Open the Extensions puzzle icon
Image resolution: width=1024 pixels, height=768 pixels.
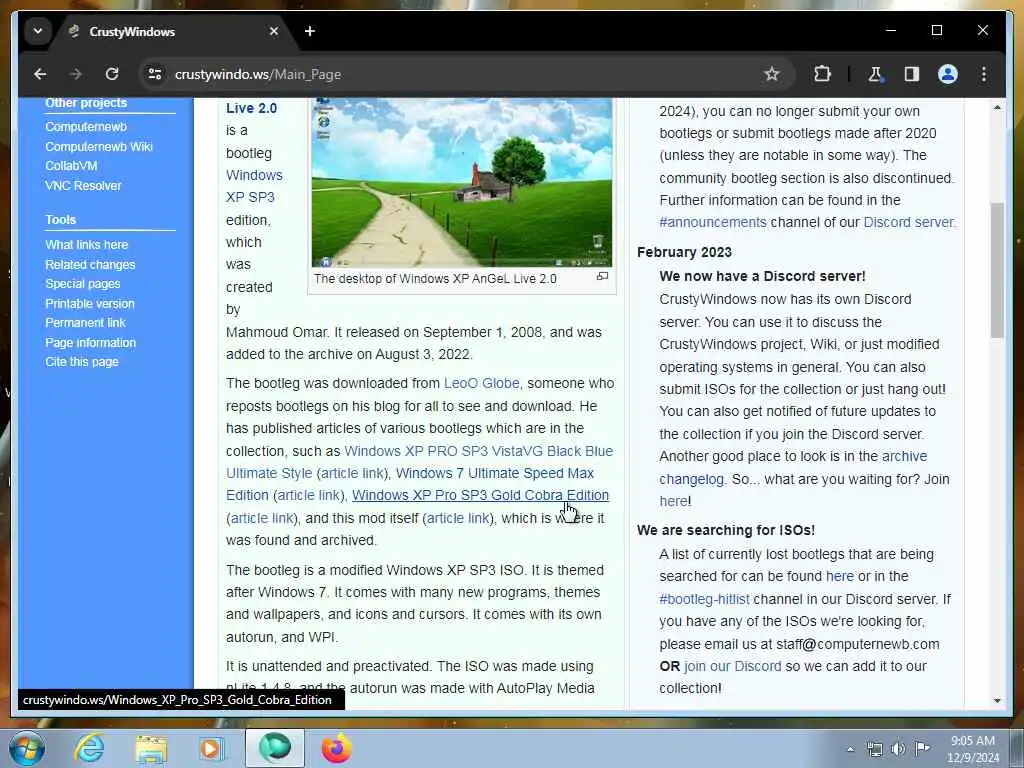pos(822,74)
